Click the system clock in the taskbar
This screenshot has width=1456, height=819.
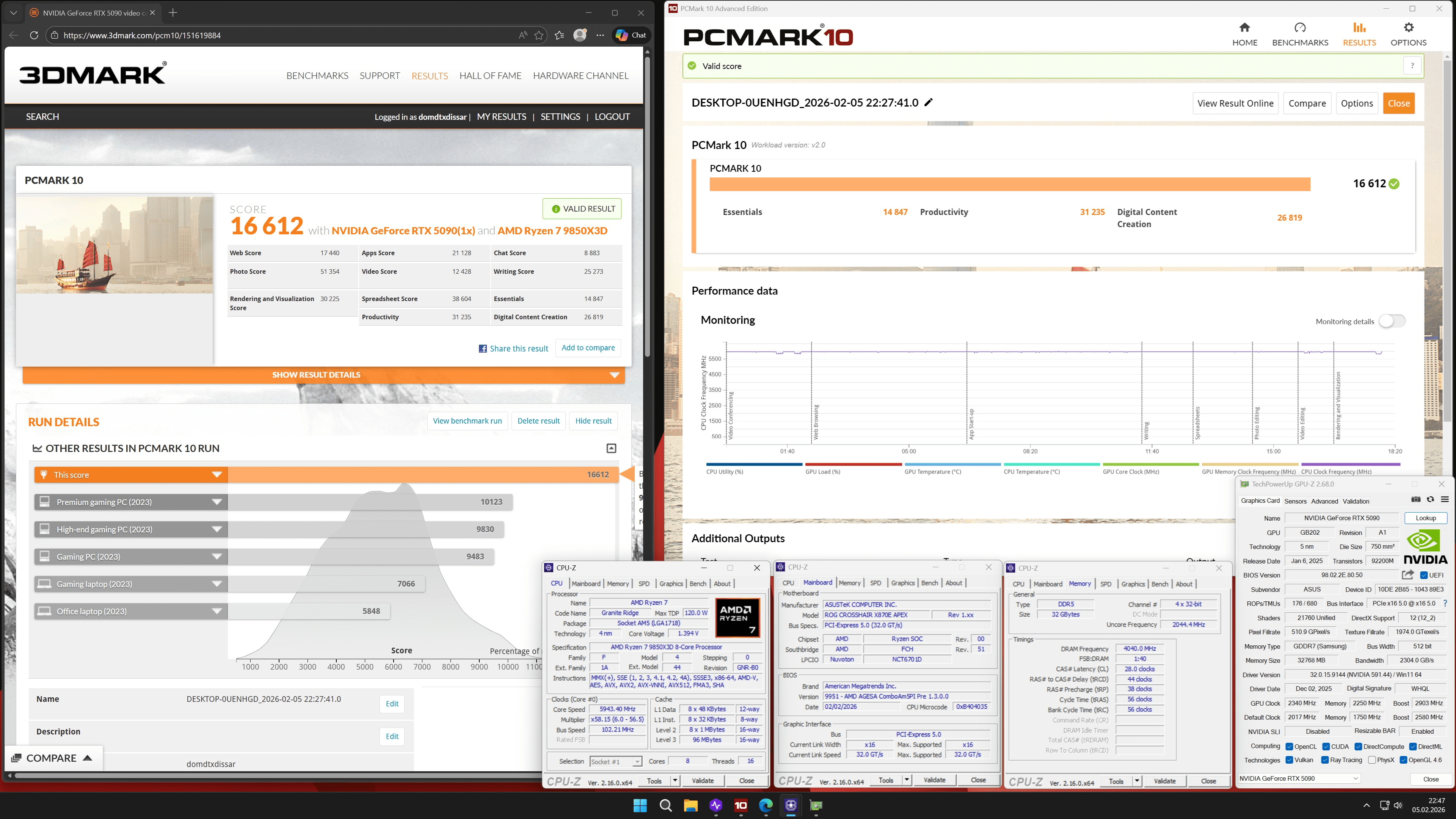coord(1428,805)
